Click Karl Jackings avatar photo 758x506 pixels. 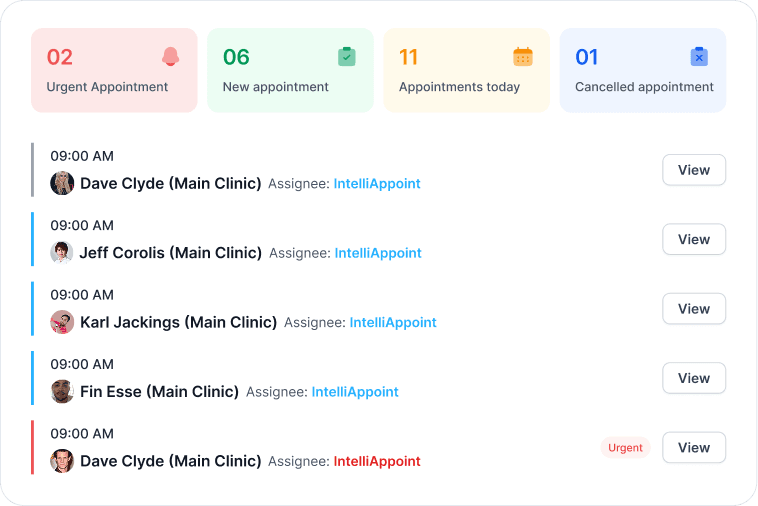click(62, 322)
